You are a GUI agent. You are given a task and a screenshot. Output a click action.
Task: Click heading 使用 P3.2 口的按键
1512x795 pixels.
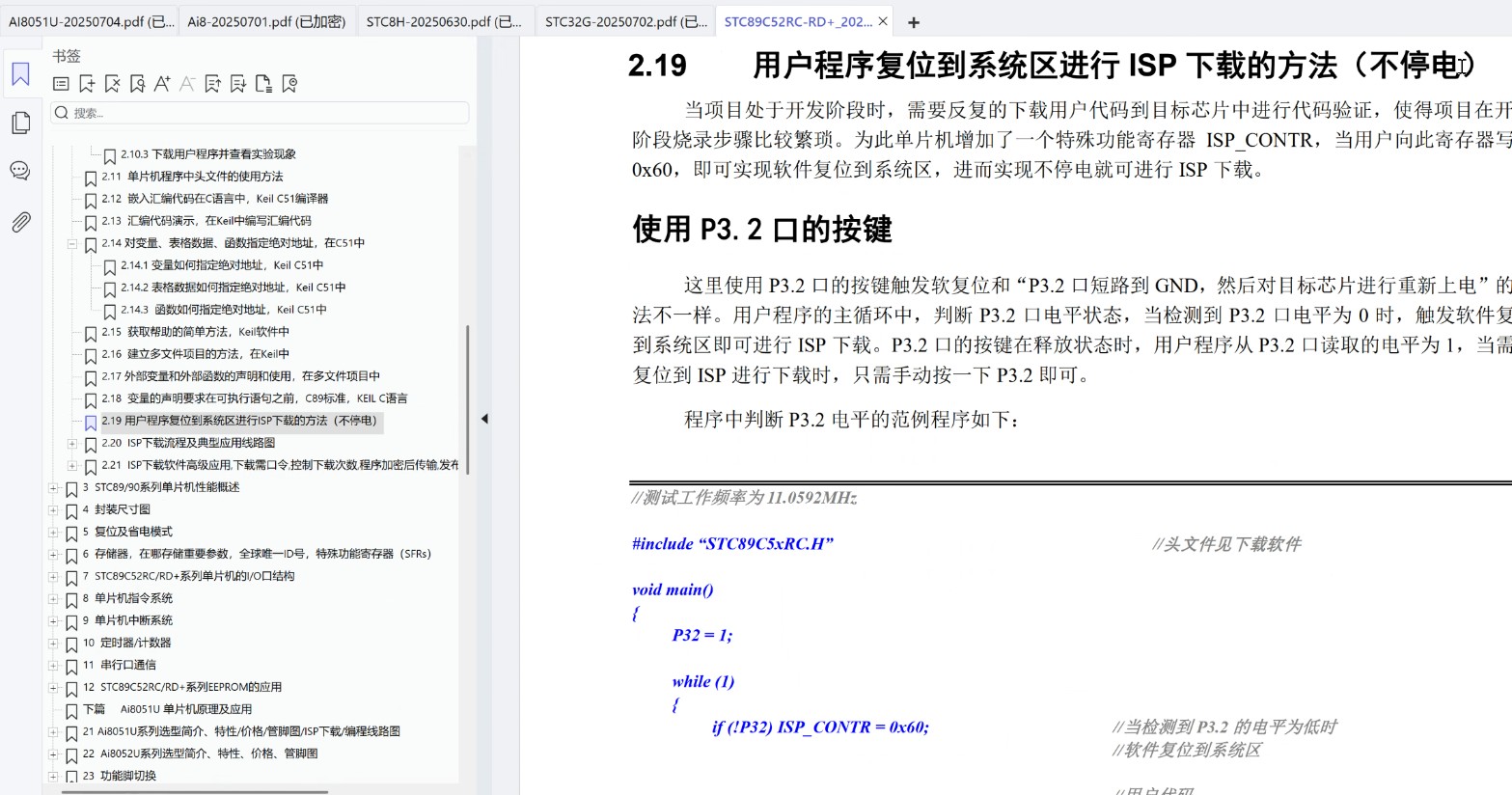click(762, 230)
